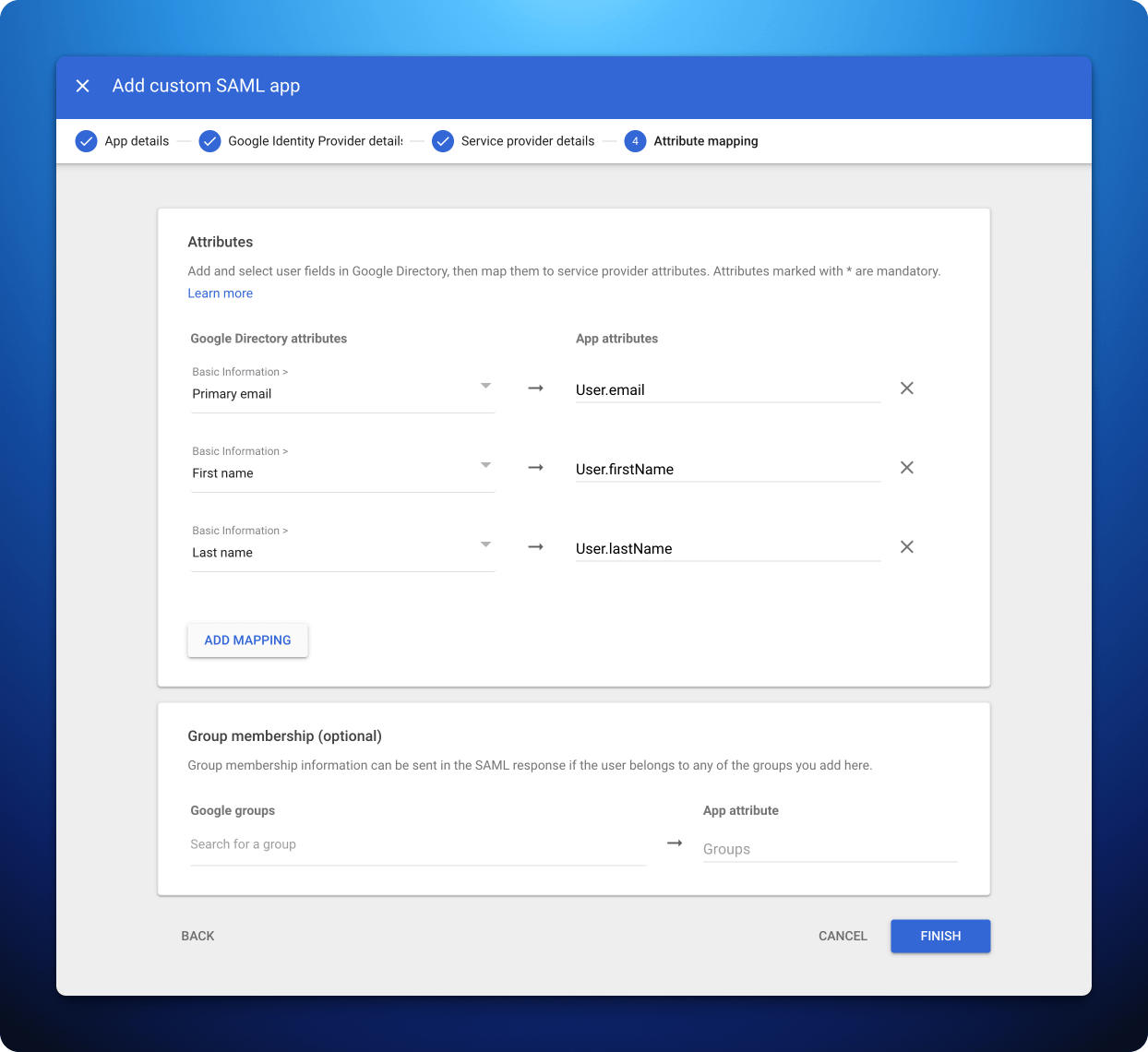Viewport: 1148px width, 1052px height.
Task: Go to the Service provider details step
Action: coord(528,140)
